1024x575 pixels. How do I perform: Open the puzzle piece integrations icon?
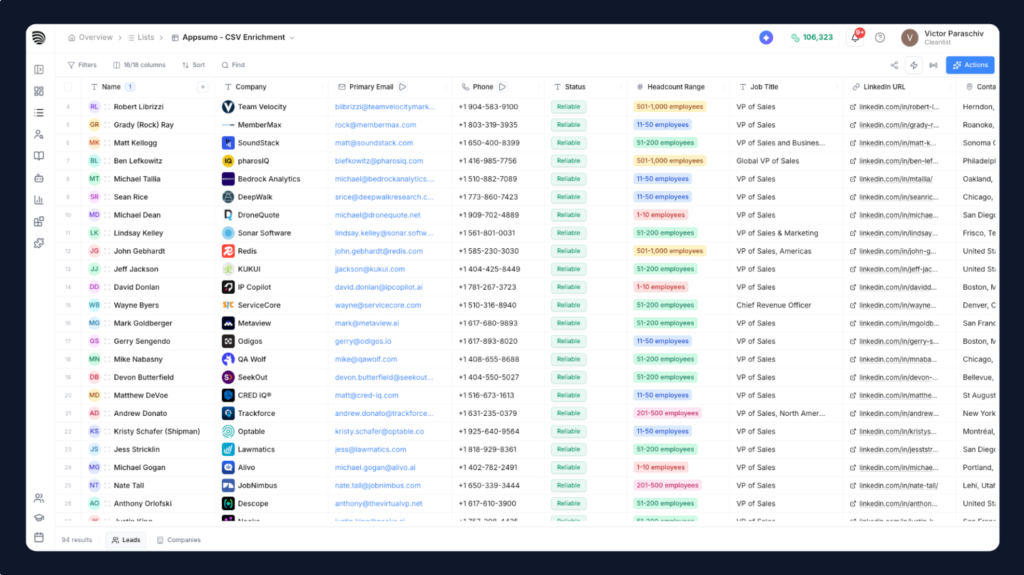click(x=39, y=243)
